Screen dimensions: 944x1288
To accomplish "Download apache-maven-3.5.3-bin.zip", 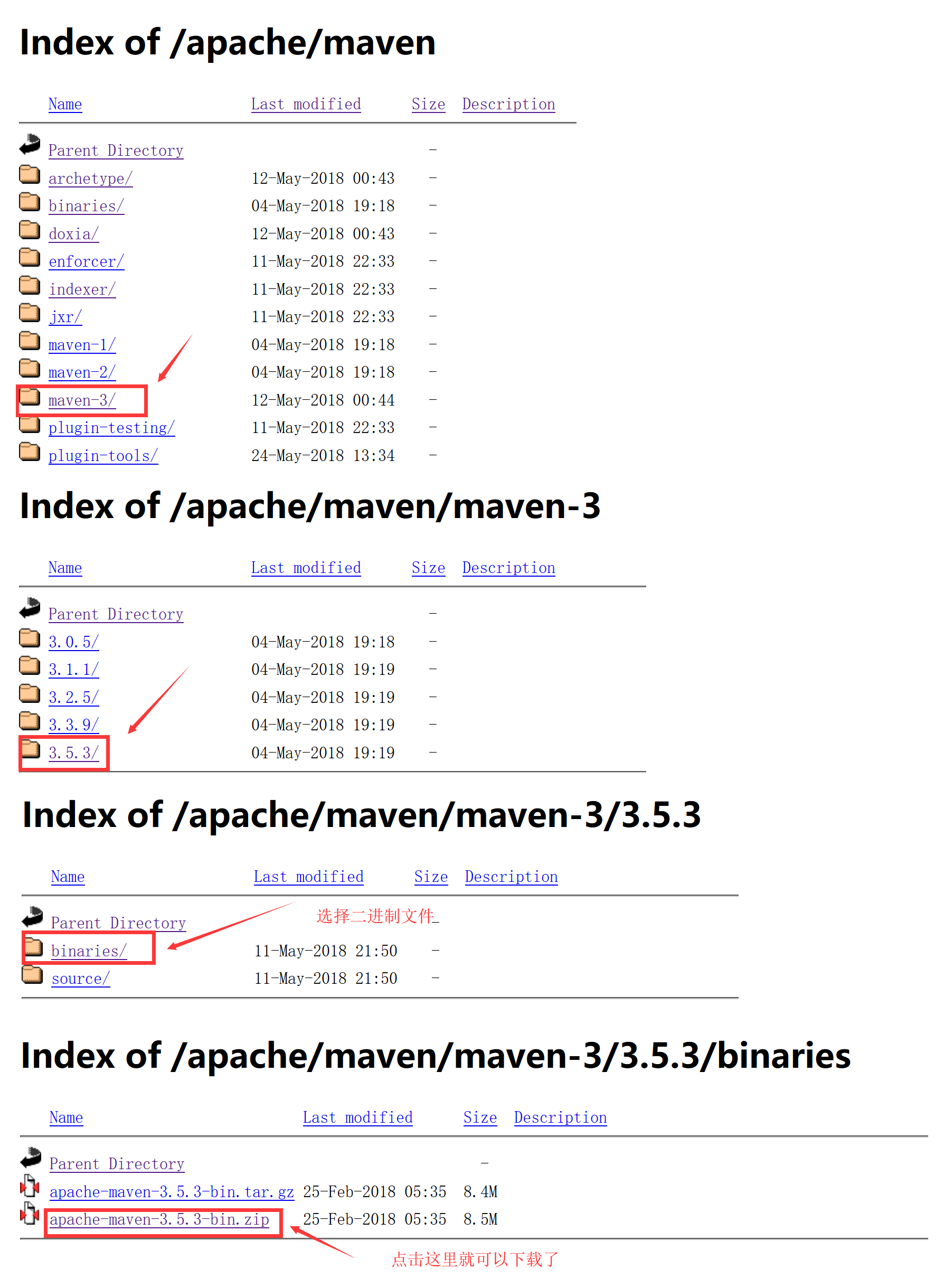I will tap(159, 1219).
